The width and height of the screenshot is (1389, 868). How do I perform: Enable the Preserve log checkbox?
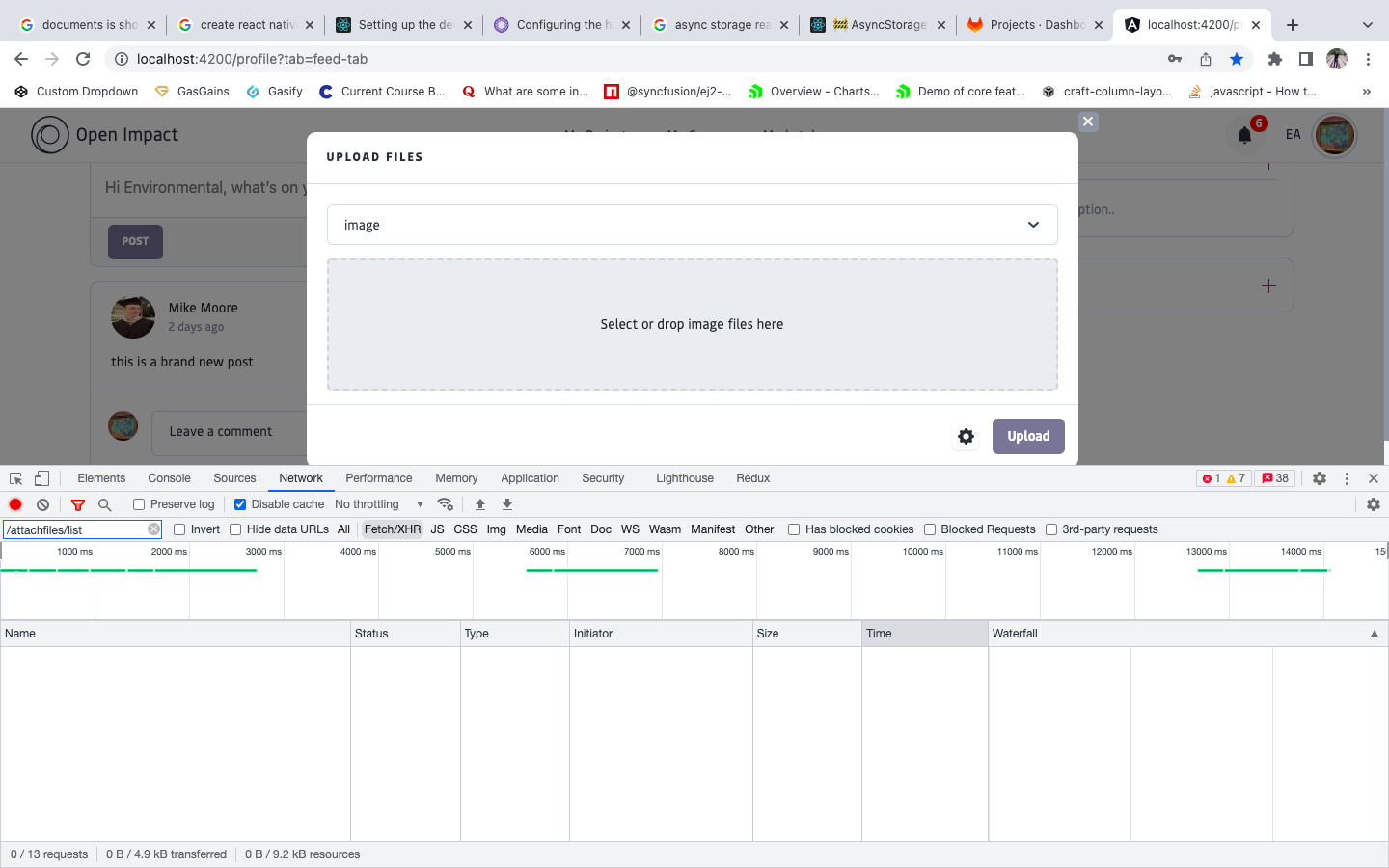[x=139, y=504]
